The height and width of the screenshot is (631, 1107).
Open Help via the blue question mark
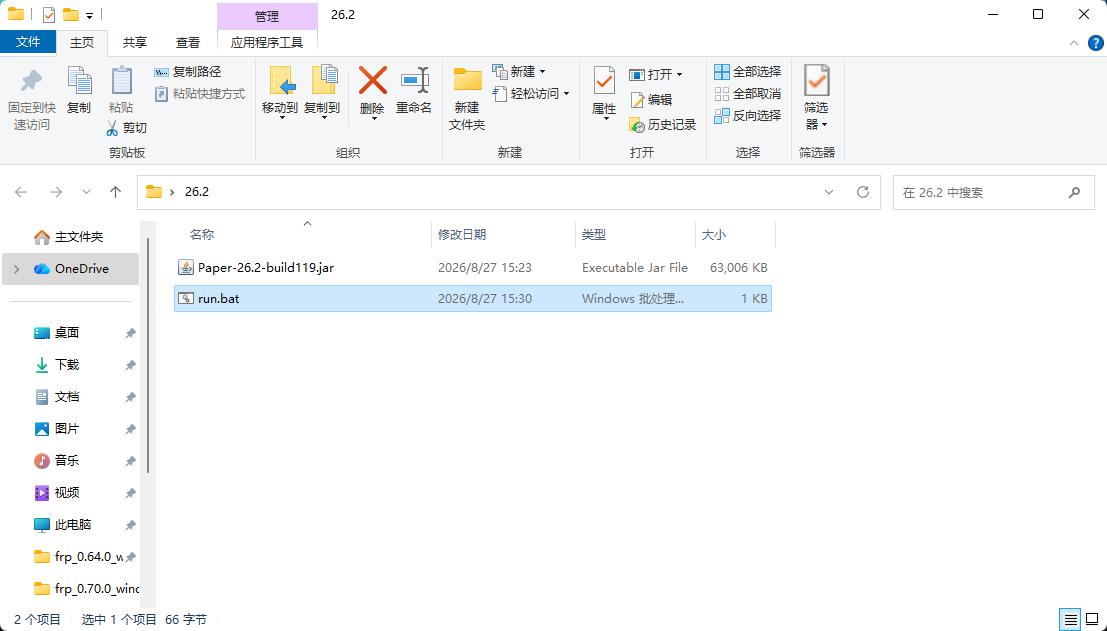click(x=1095, y=43)
